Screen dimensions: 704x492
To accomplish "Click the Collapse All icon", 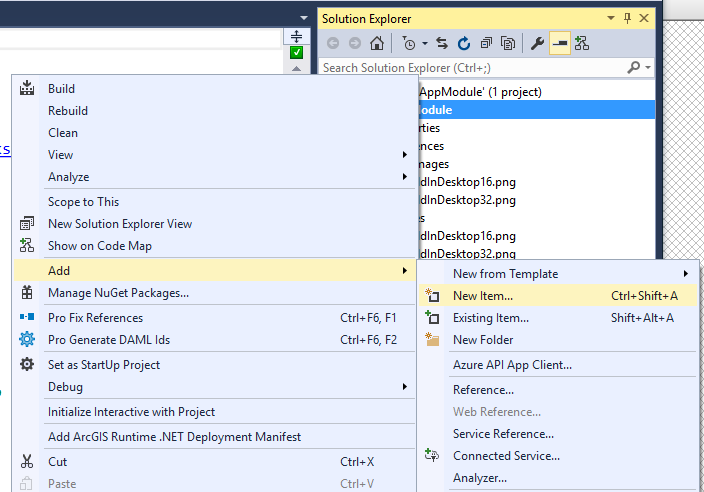I will 486,43.
